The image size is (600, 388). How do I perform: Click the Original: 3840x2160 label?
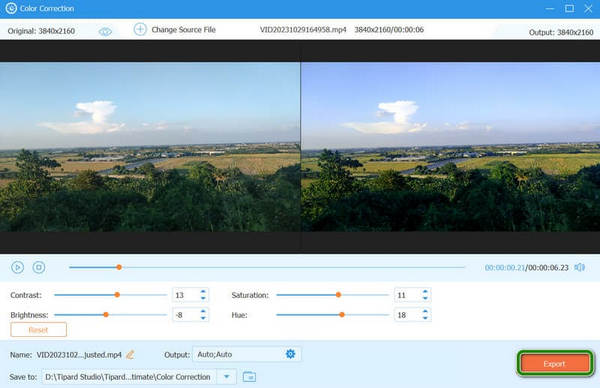pyautogui.click(x=41, y=31)
